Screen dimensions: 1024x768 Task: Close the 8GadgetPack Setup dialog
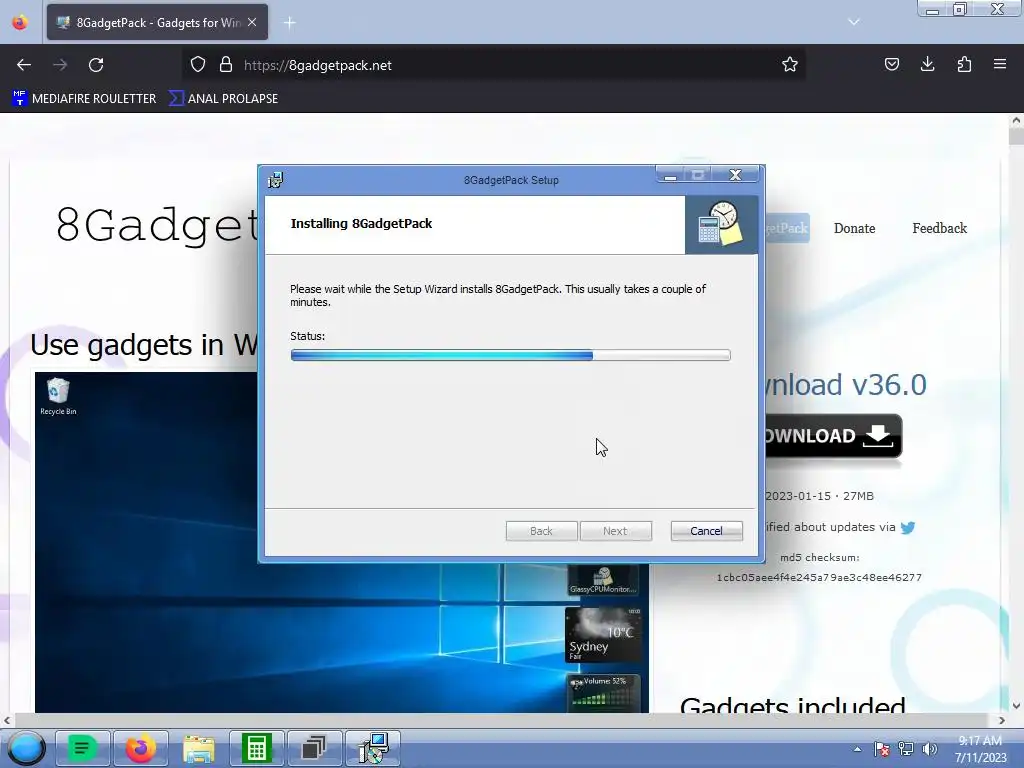[735, 175]
